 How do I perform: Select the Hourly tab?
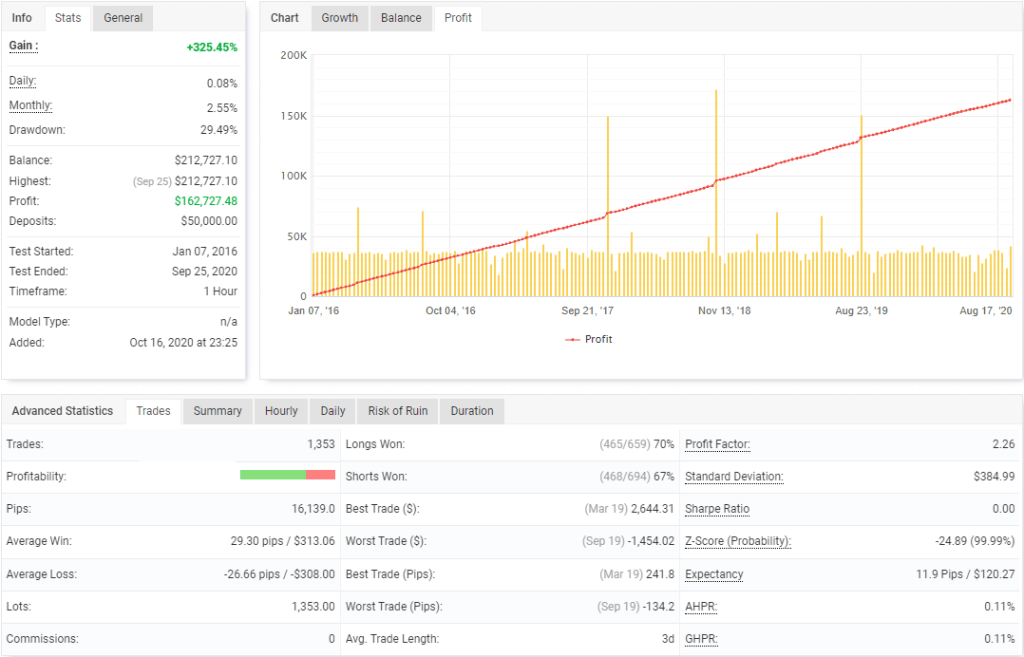pyautogui.click(x=281, y=411)
